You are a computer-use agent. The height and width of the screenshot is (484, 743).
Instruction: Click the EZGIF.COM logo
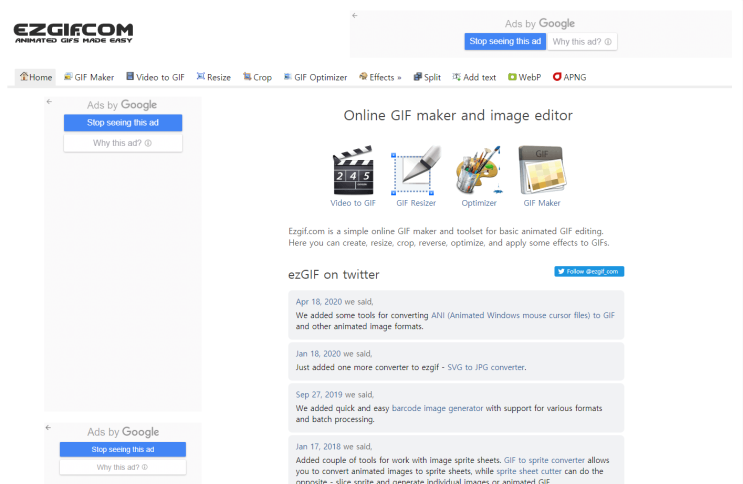(x=73, y=33)
